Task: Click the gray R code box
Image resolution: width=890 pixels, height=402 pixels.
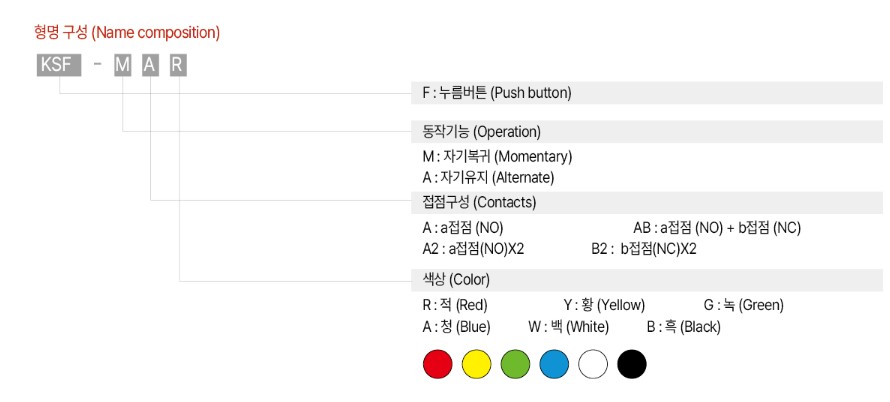Action: [178, 66]
